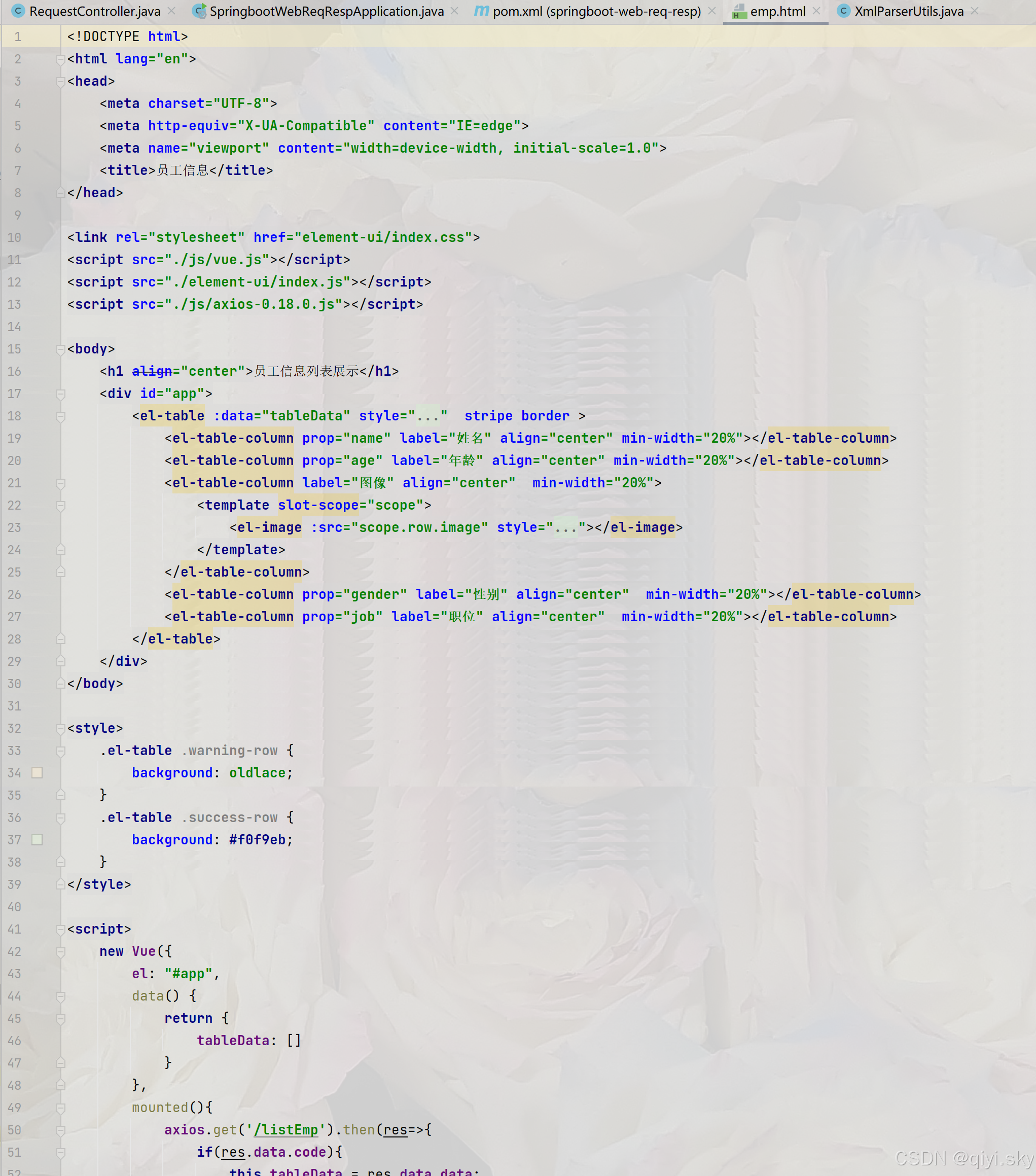The width and height of the screenshot is (1036, 1176).
Task: Close the XmlParserUtils.java tab
Action: (x=975, y=11)
